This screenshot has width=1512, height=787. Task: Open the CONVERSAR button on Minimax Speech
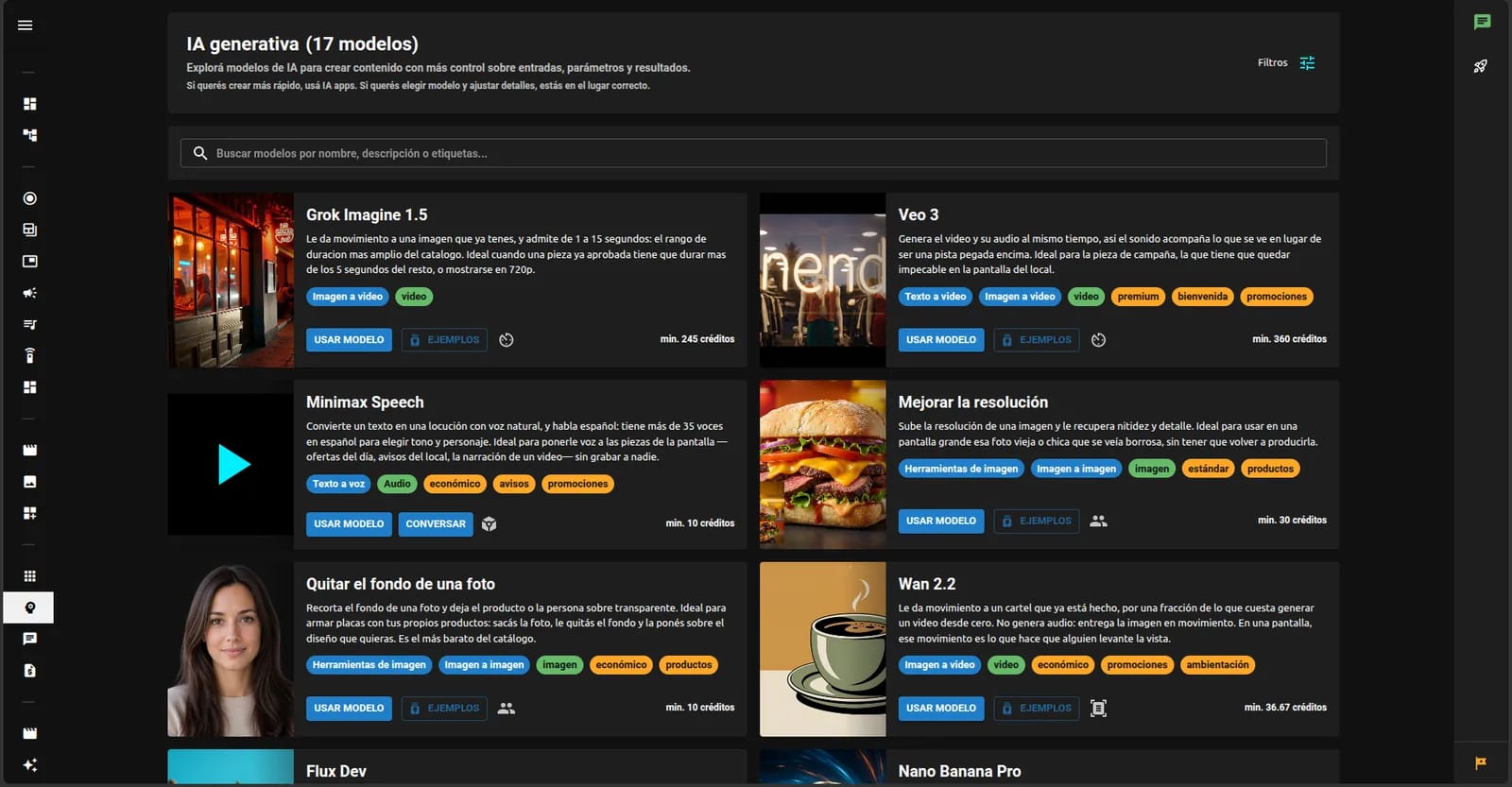coord(436,524)
